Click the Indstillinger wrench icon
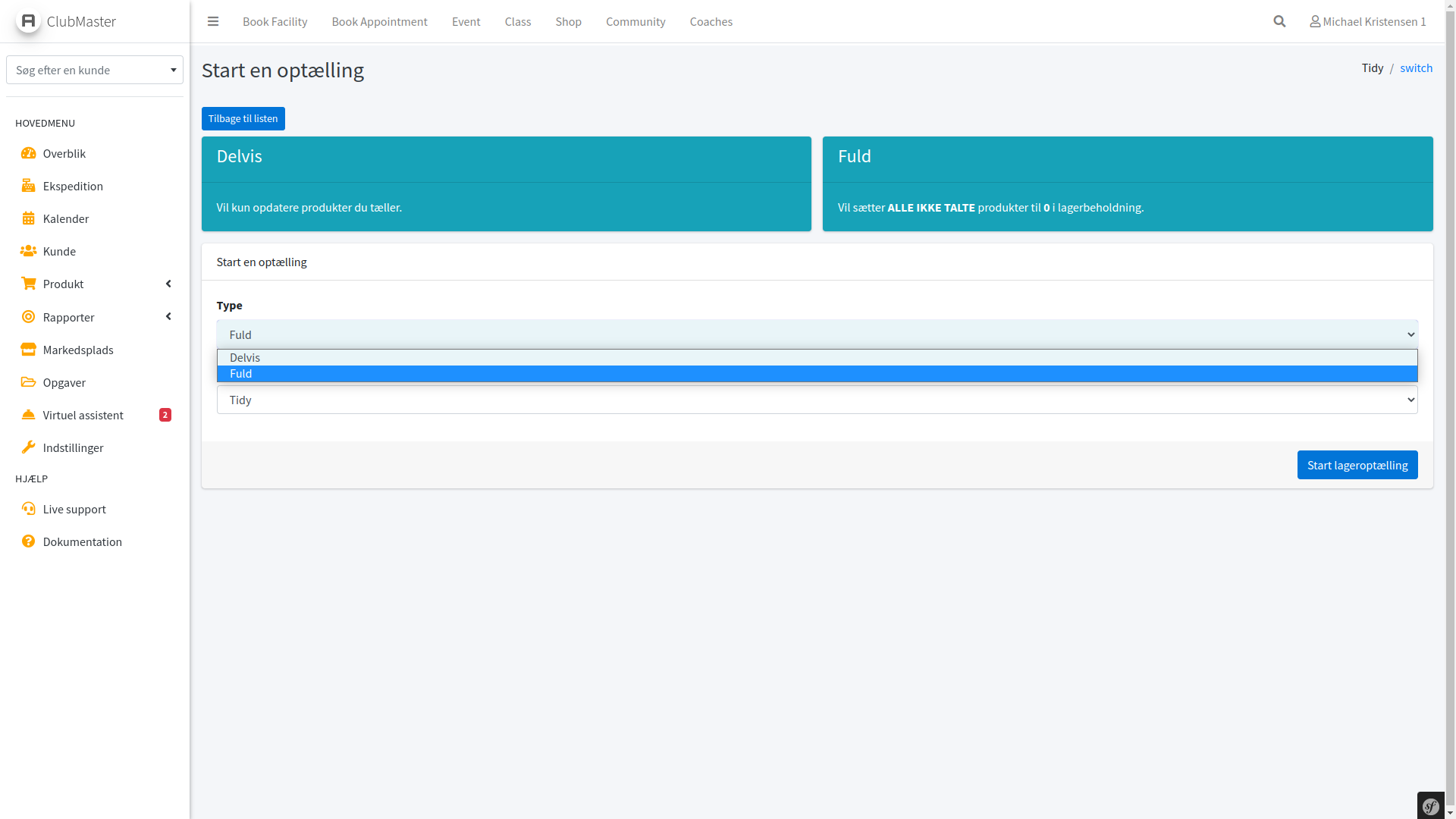 (x=28, y=447)
